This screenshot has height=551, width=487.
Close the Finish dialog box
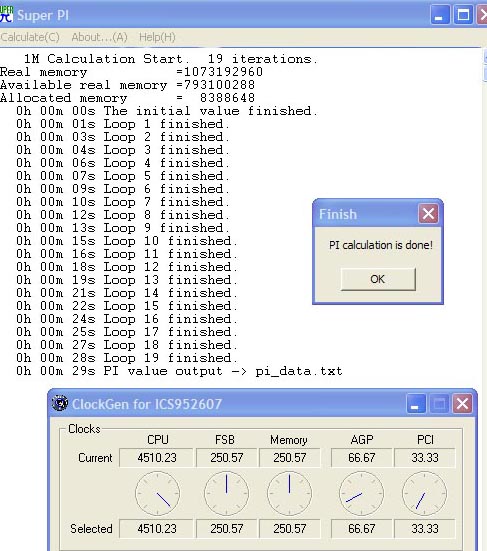pos(428,214)
